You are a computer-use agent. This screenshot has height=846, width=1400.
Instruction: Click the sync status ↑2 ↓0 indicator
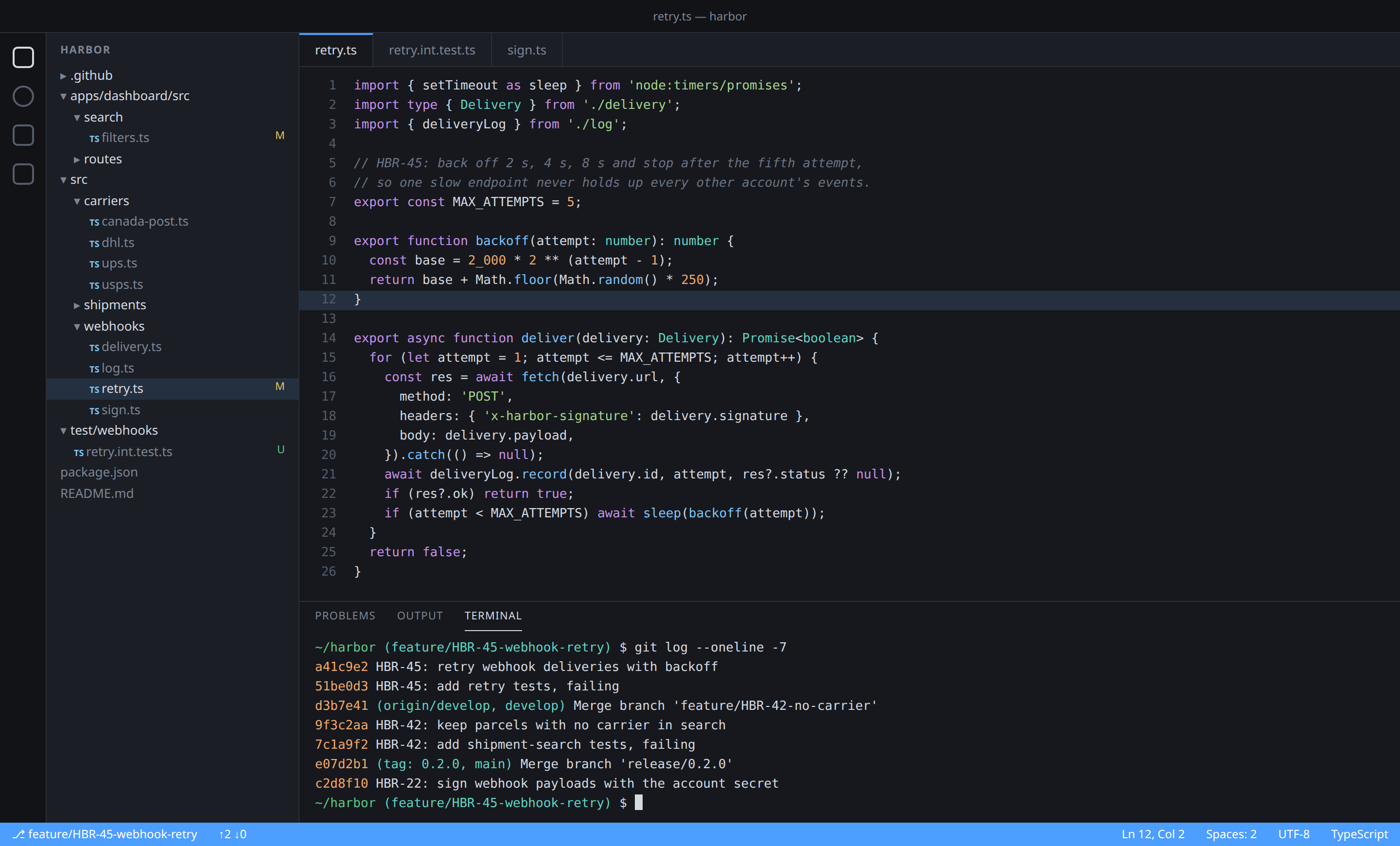coord(233,834)
